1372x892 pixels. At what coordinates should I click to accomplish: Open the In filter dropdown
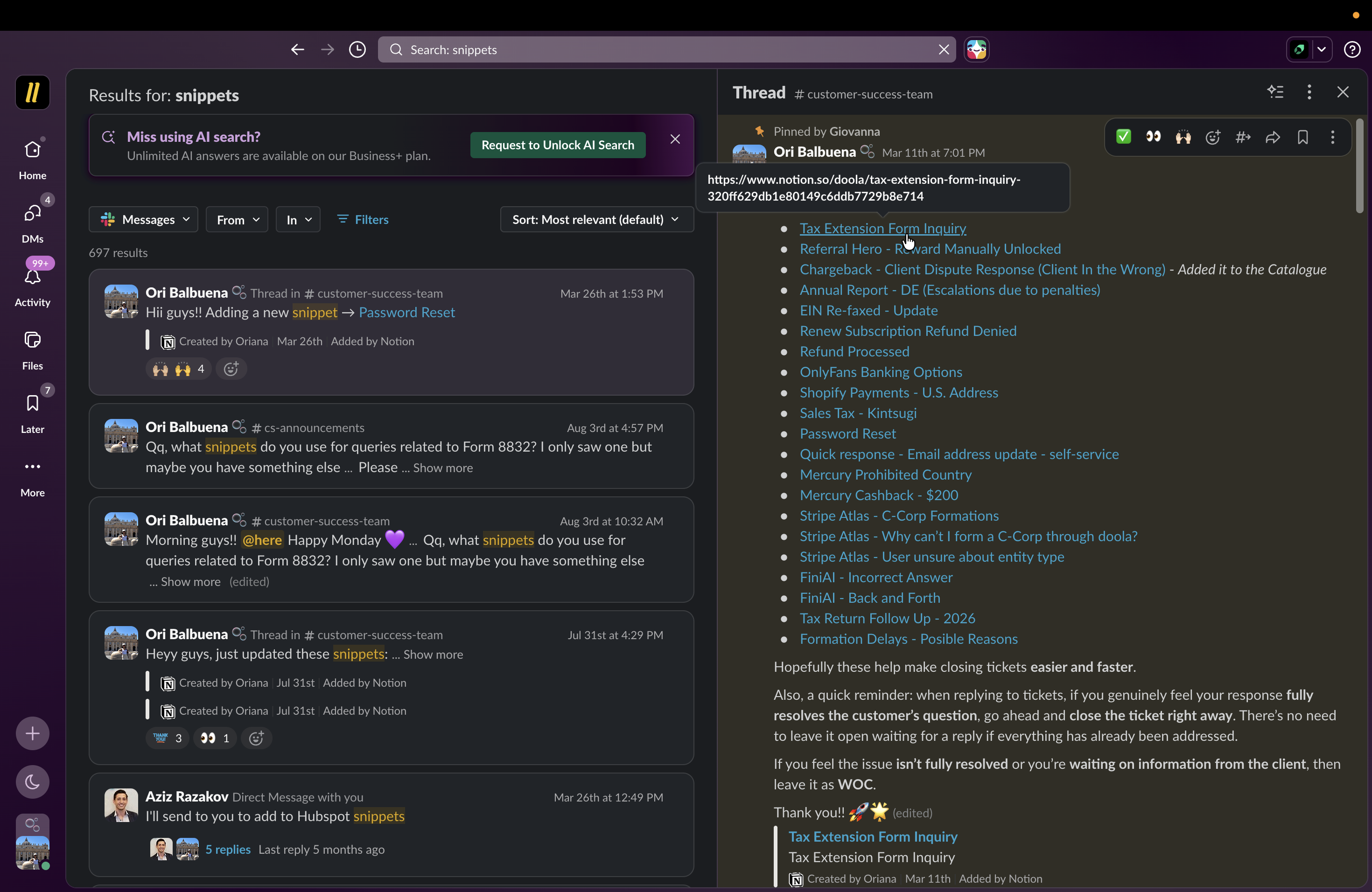click(298, 220)
